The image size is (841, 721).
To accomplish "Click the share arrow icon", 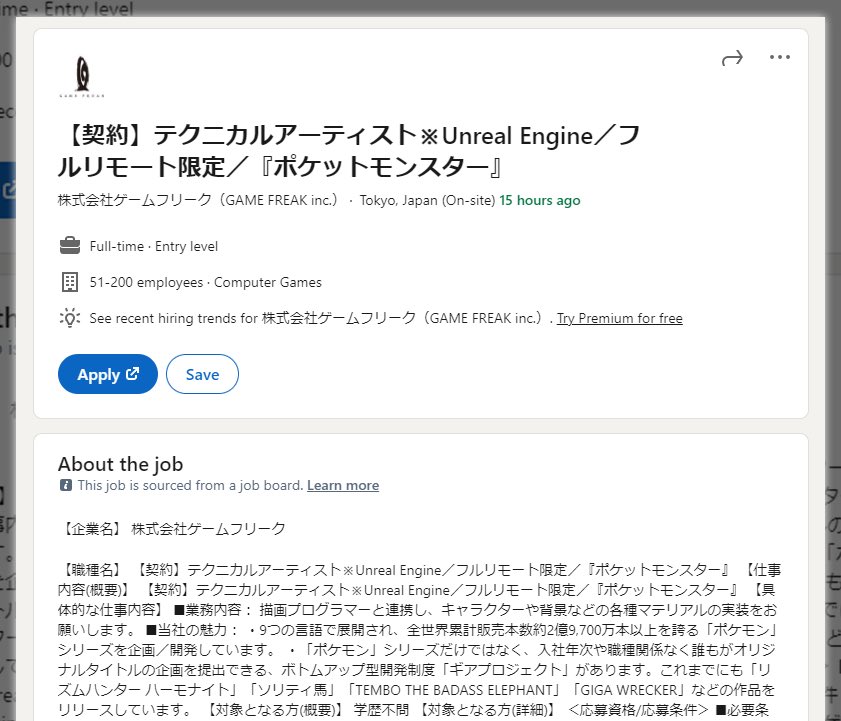I will [732, 58].
